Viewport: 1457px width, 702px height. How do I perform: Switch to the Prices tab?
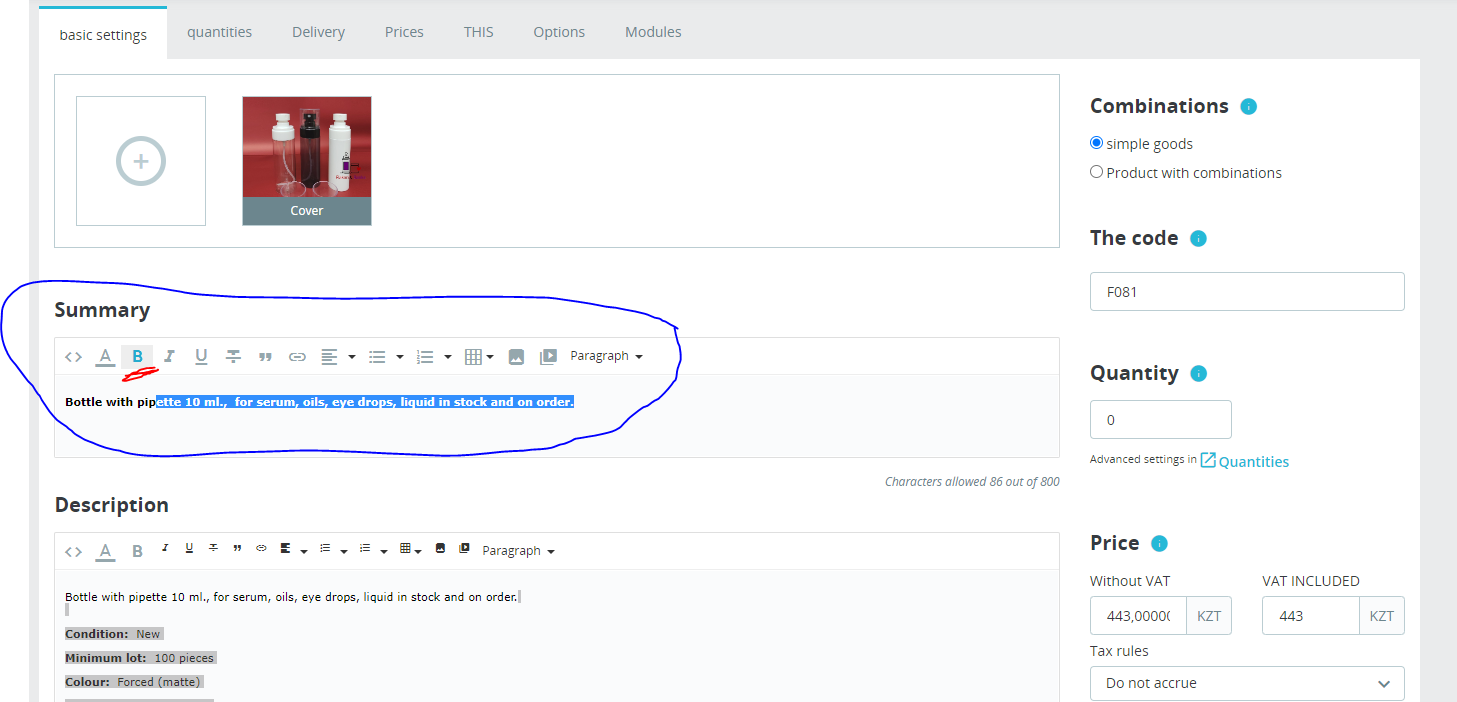coord(404,32)
